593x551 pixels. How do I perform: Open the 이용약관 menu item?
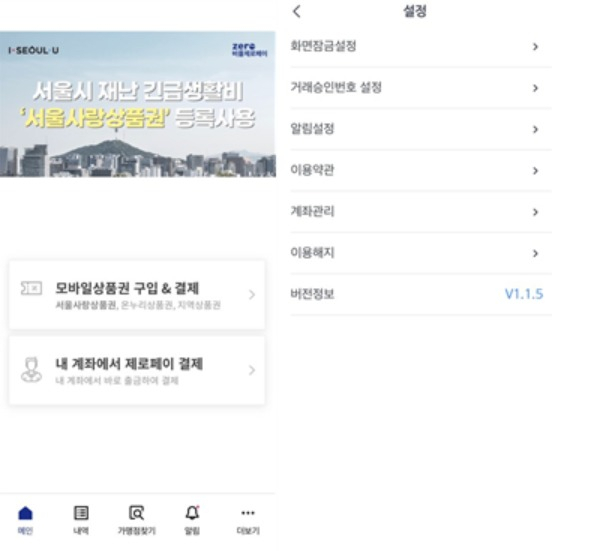[x=421, y=171]
